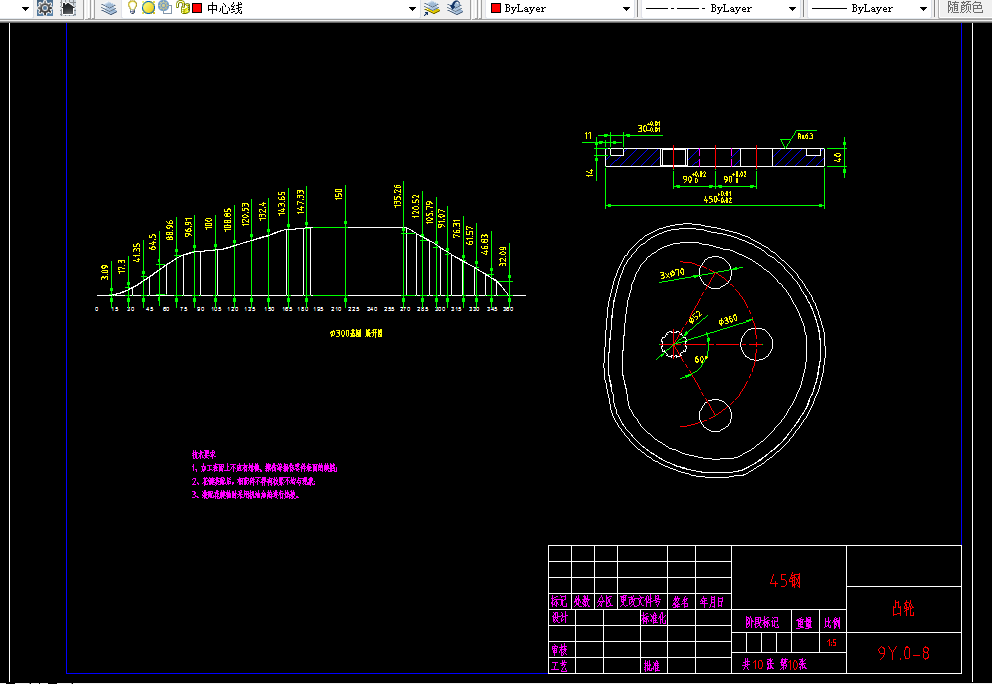Select the 40 thickness dimension on section view

coord(838,156)
